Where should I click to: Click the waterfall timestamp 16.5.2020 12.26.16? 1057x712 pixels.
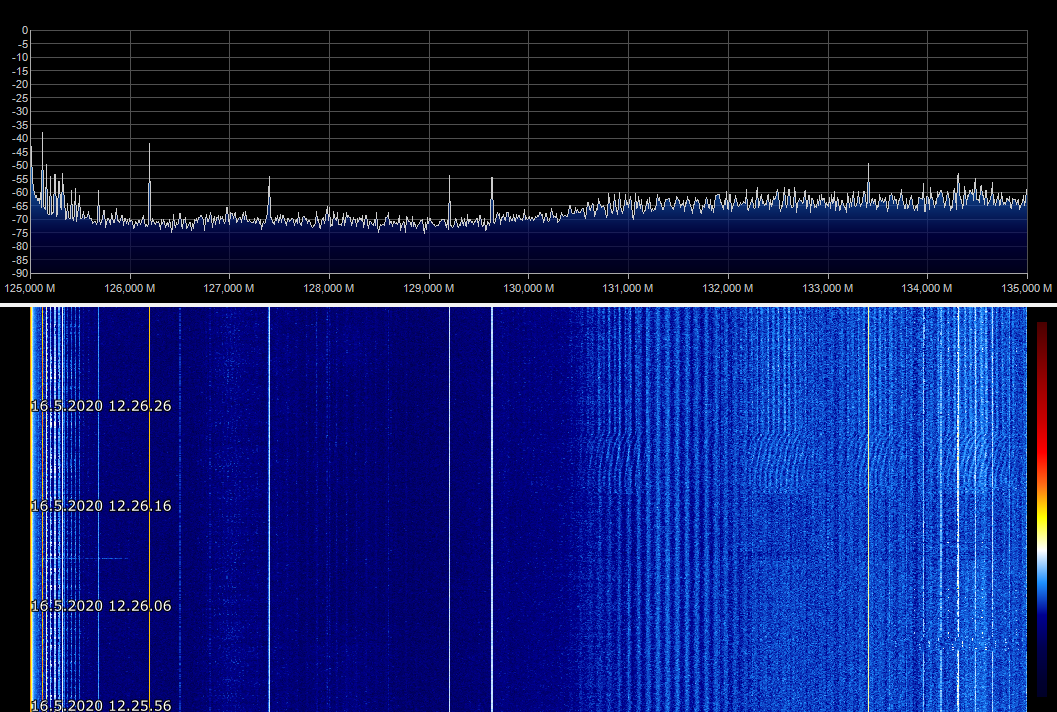(102, 506)
